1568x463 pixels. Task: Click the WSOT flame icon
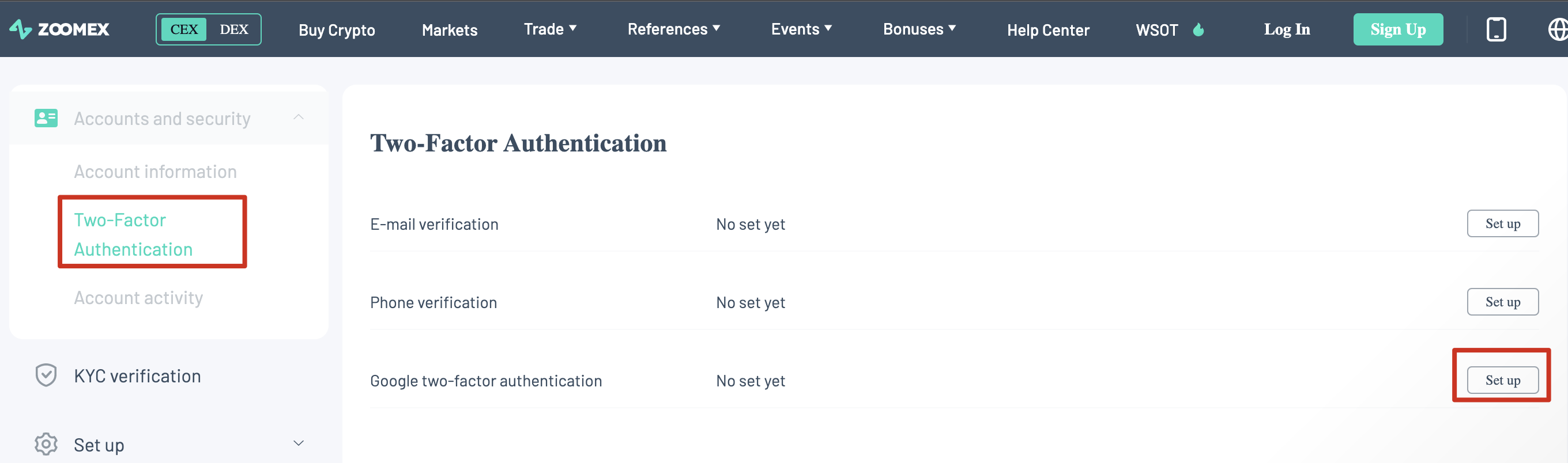tap(1198, 30)
